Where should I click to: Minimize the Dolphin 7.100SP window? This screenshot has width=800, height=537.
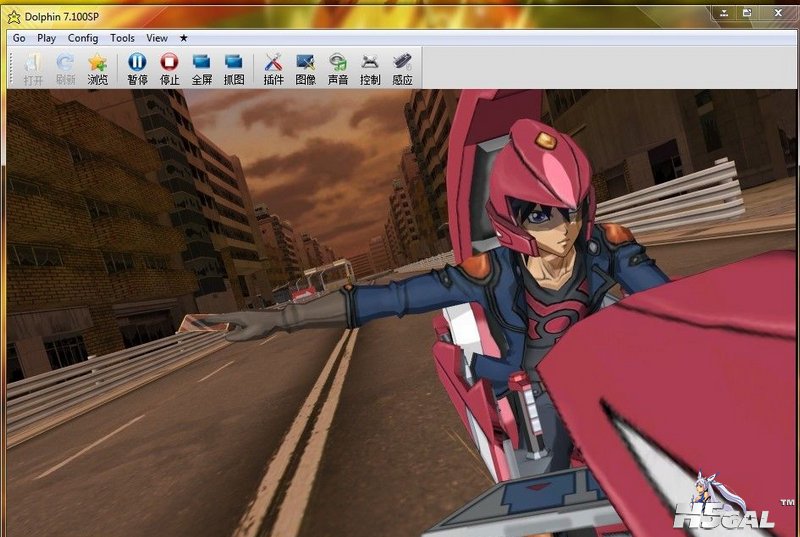[x=723, y=13]
